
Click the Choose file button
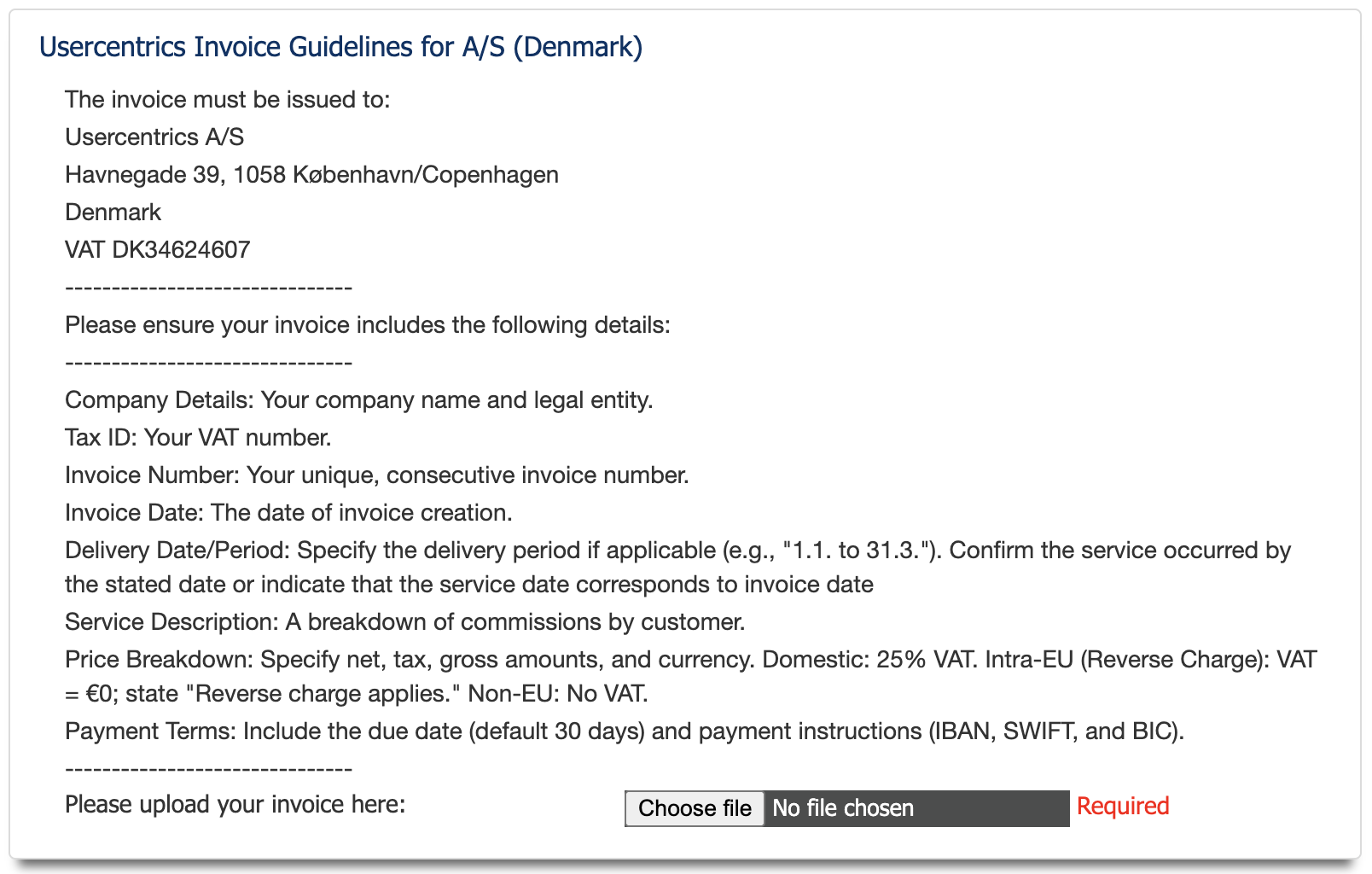[695, 808]
